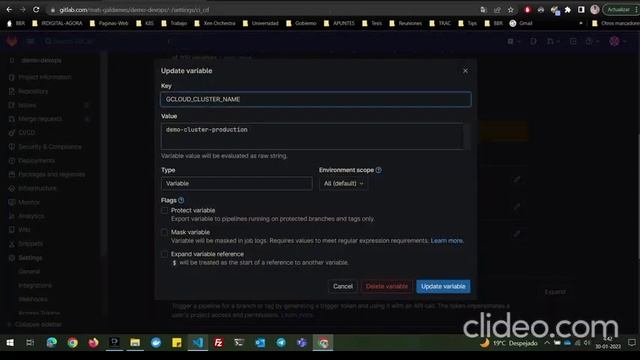The width and height of the screenshot is (640, 360).
Task: Show hidden system tray icons
Action: click(547, 342)
